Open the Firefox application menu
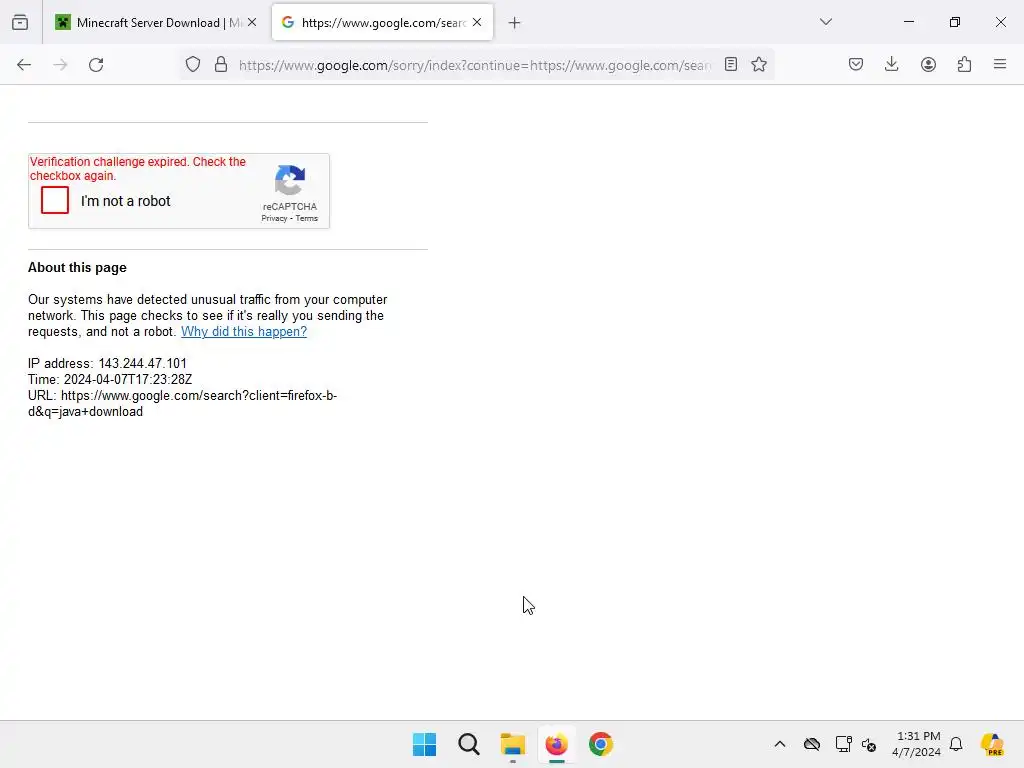The height and width of the screenshot is (768, 1024). pos(1000,64)
